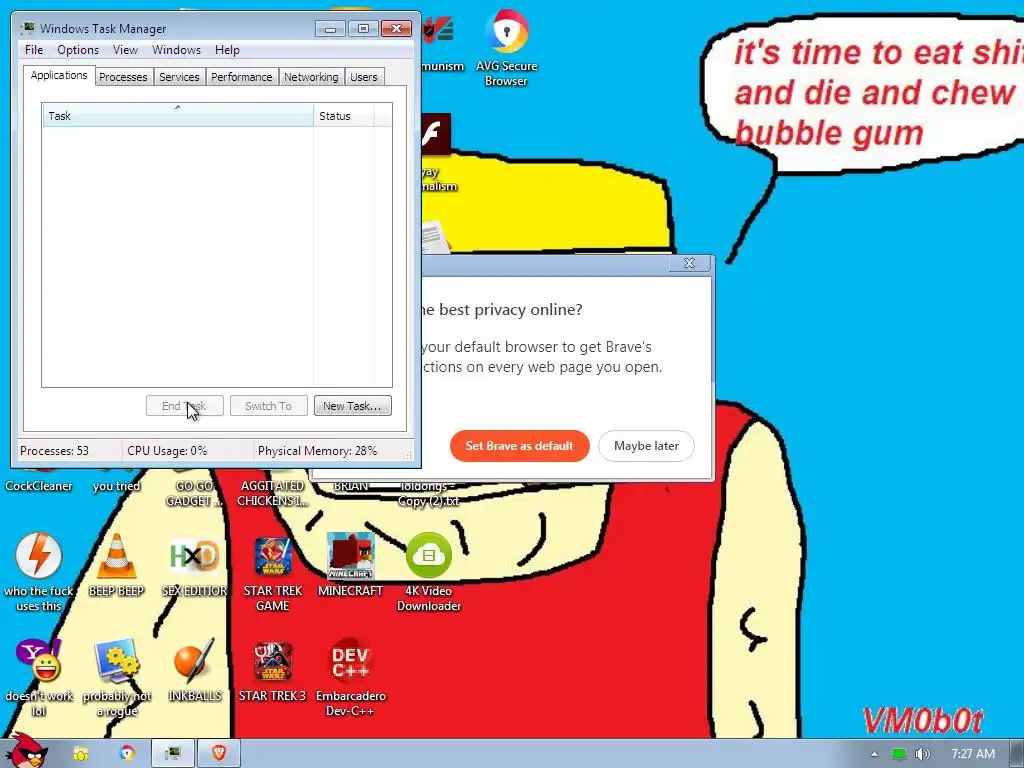Image resolution: width=1024 pixels, height=768 pixels.
Task: Open the MINECRAFT desktop icon
Action: [x=350, y=565]
